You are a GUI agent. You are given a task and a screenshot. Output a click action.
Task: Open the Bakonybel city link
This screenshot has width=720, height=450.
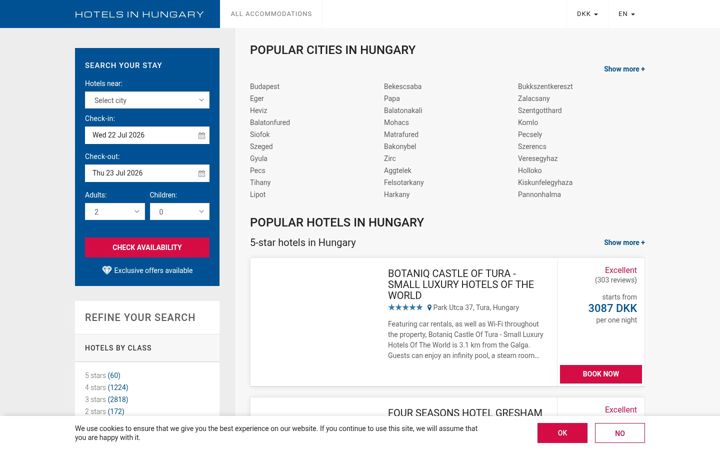pos(400,146)
